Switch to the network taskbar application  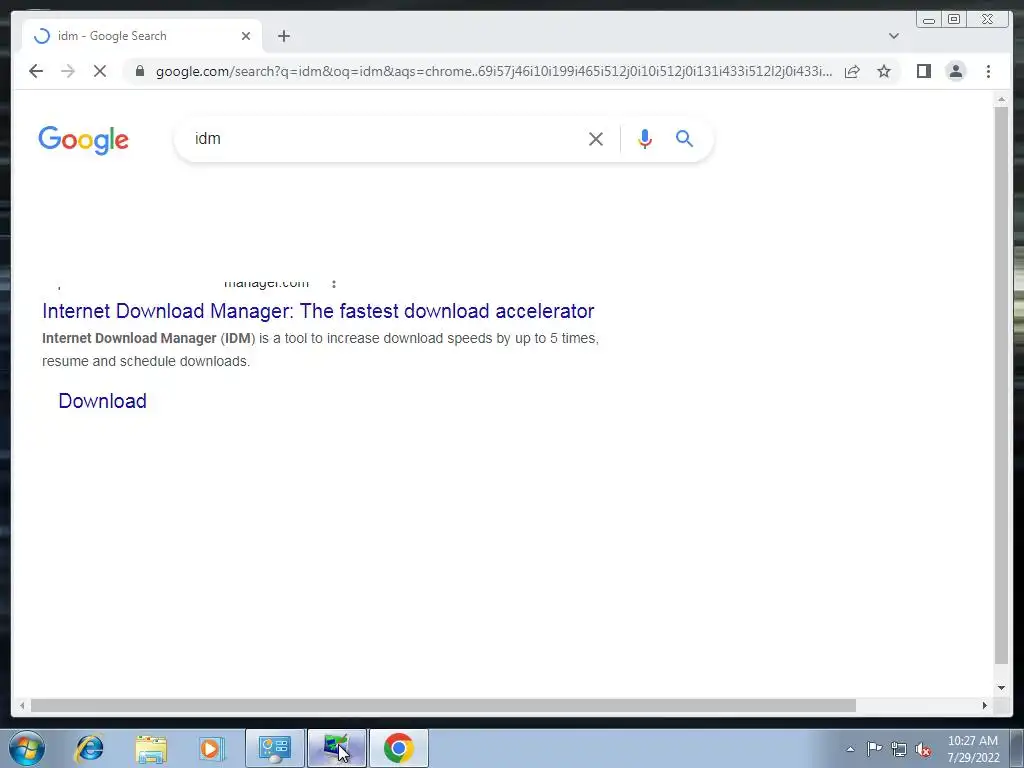point(336,749)
